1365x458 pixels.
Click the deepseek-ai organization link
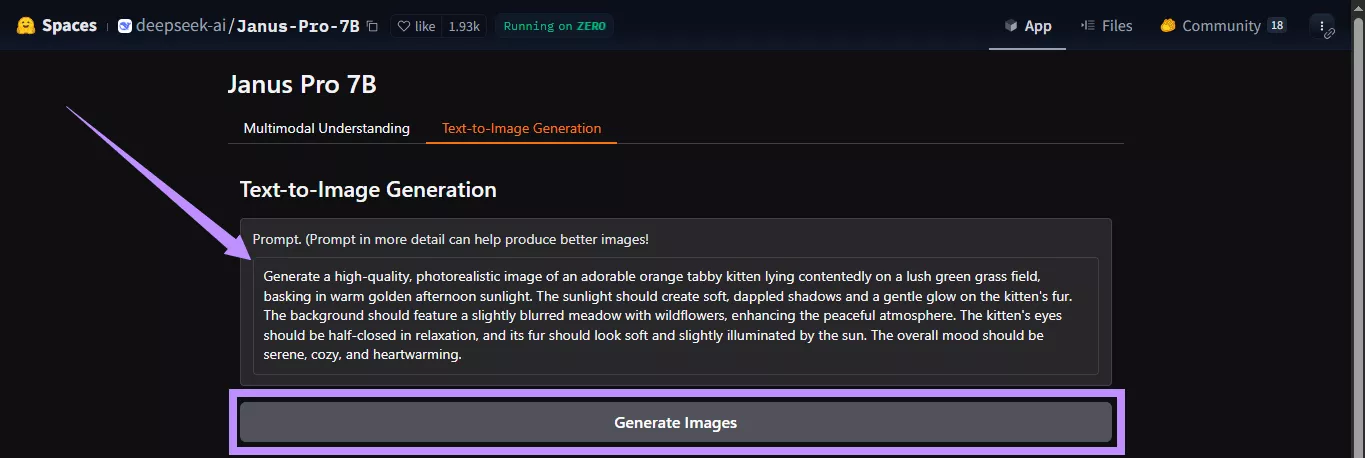click(180, 26)
